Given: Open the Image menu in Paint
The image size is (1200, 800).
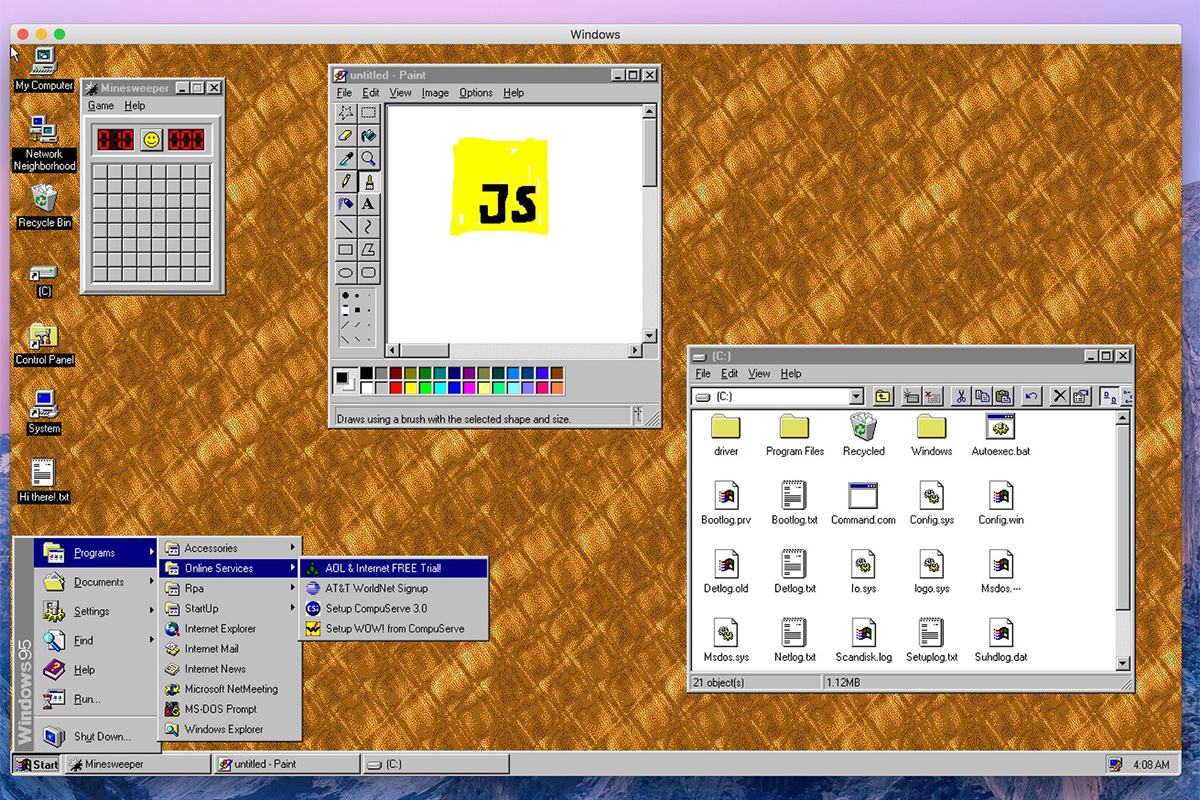Looking at the screenshot, I should (x=435, y=93).
